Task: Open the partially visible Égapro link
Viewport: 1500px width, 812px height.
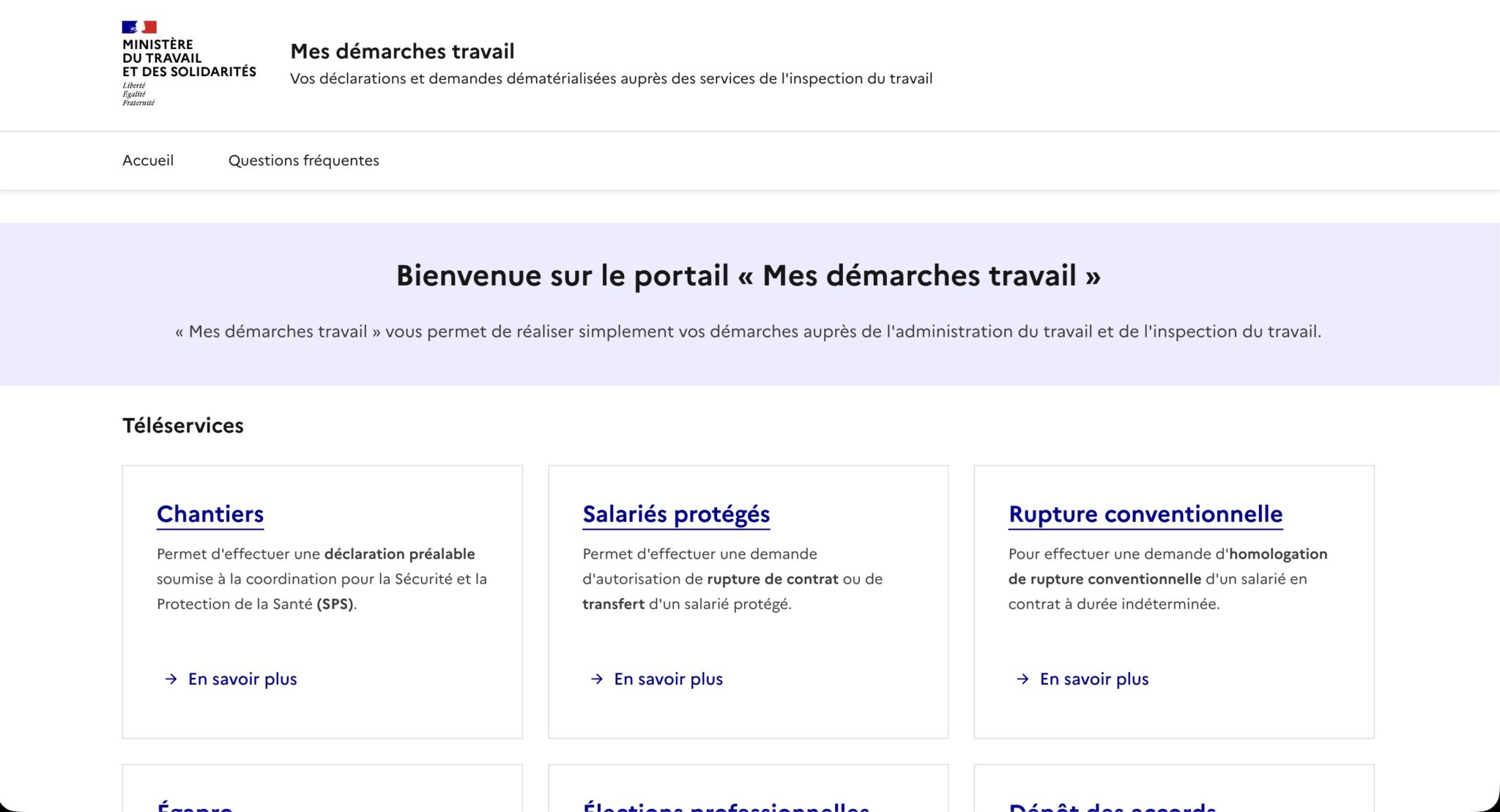Action: [195, 806]
